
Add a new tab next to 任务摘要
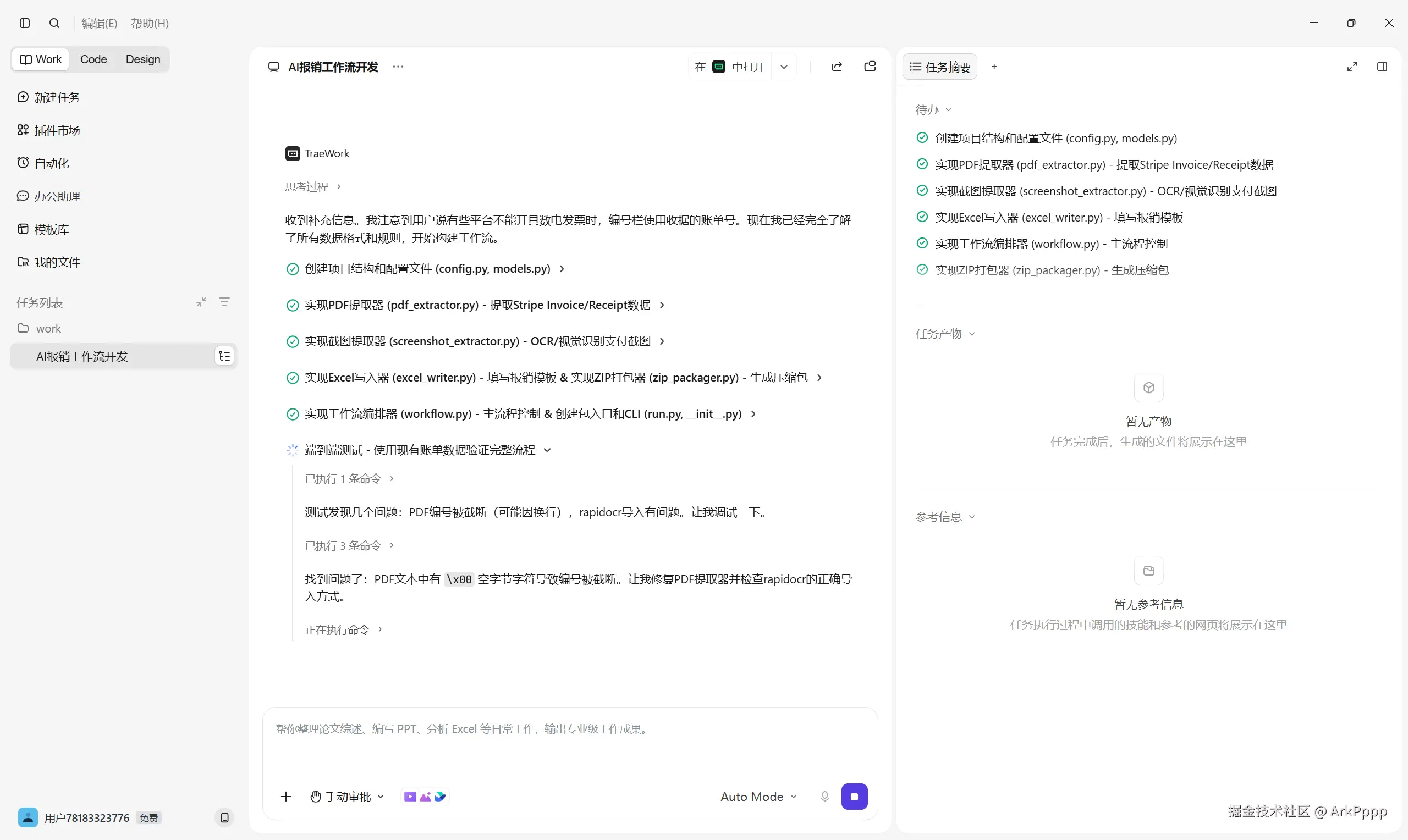coord(994,67)
